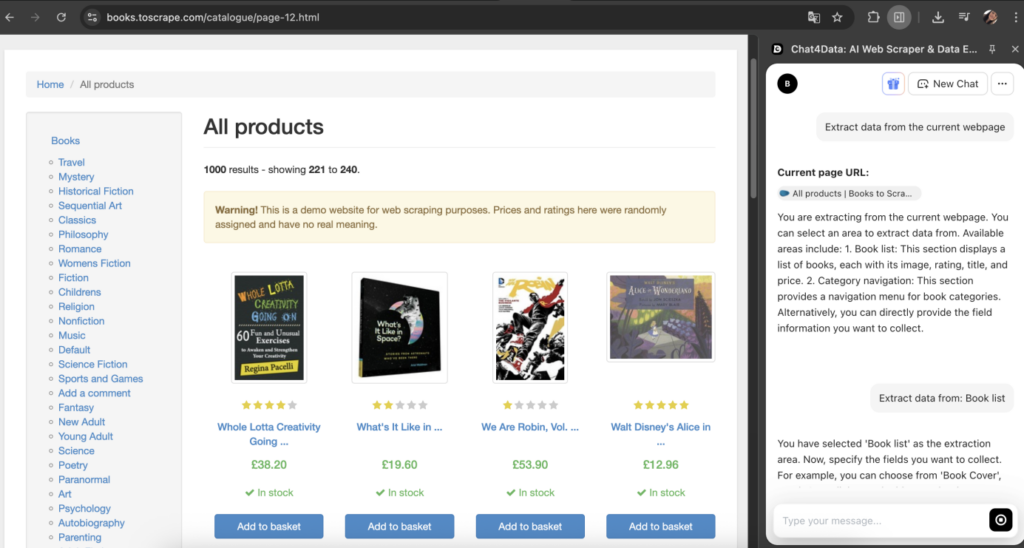
Task: Click the site information icon beside the URL
Action: 92,17
